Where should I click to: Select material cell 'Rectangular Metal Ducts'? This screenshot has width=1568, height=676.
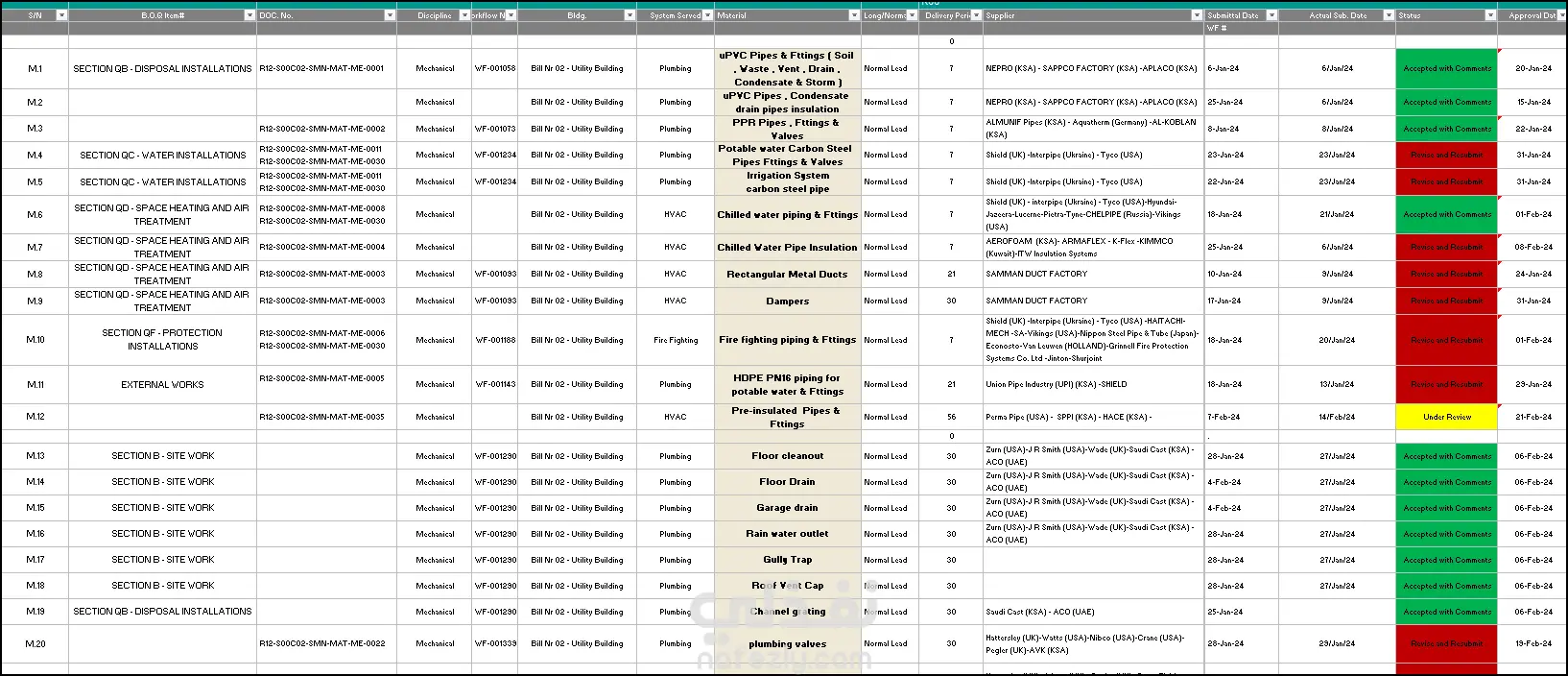[x=787, y=274]
